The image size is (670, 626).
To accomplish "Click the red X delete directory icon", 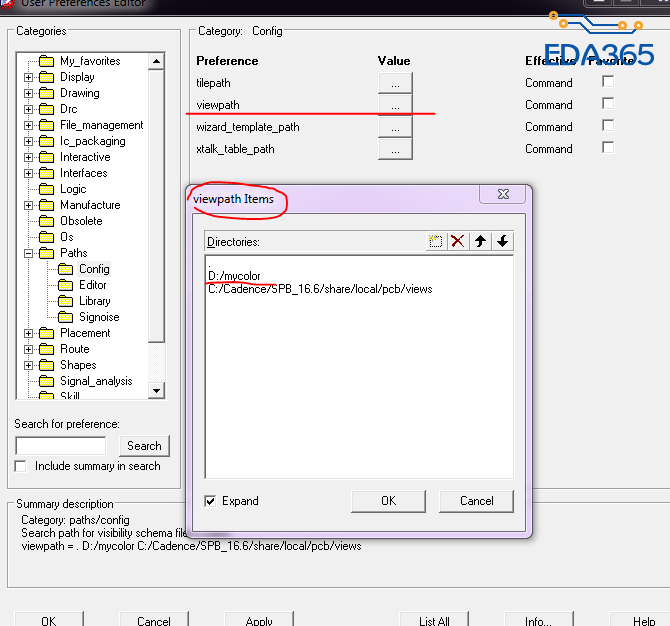I will (x=458, y=241).
